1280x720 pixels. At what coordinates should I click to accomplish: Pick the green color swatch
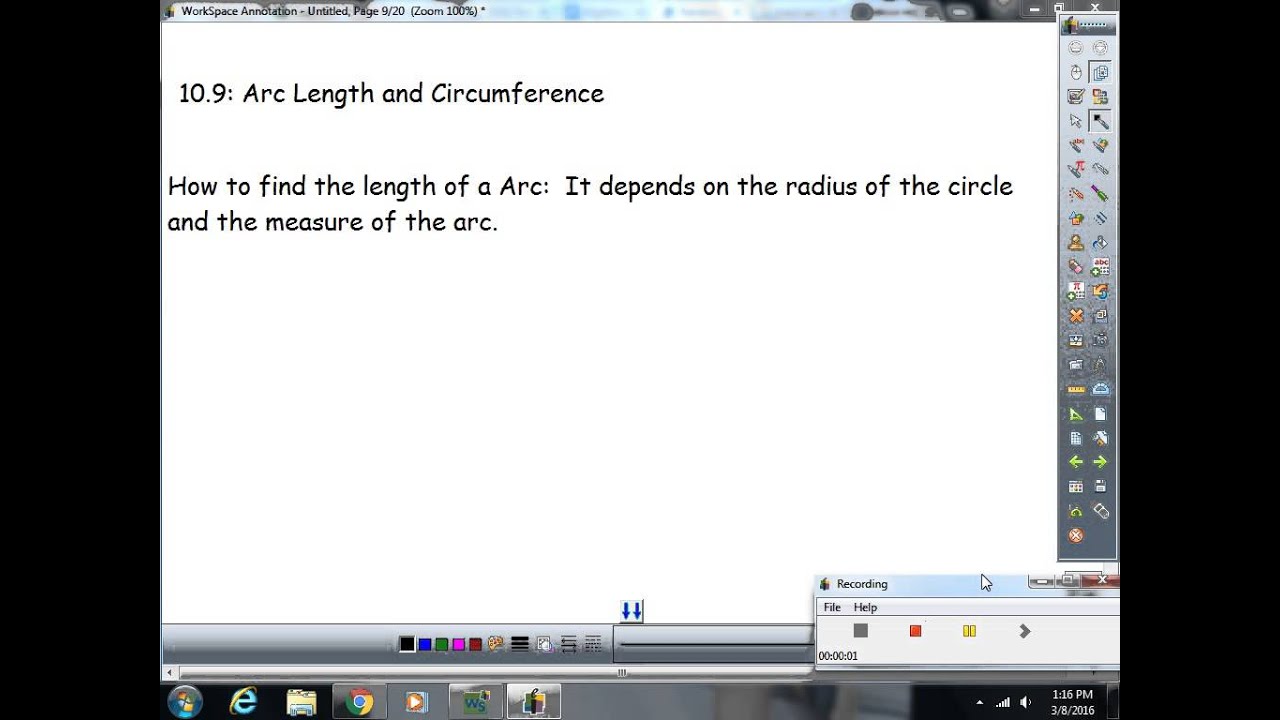click(x=441, y=644)
